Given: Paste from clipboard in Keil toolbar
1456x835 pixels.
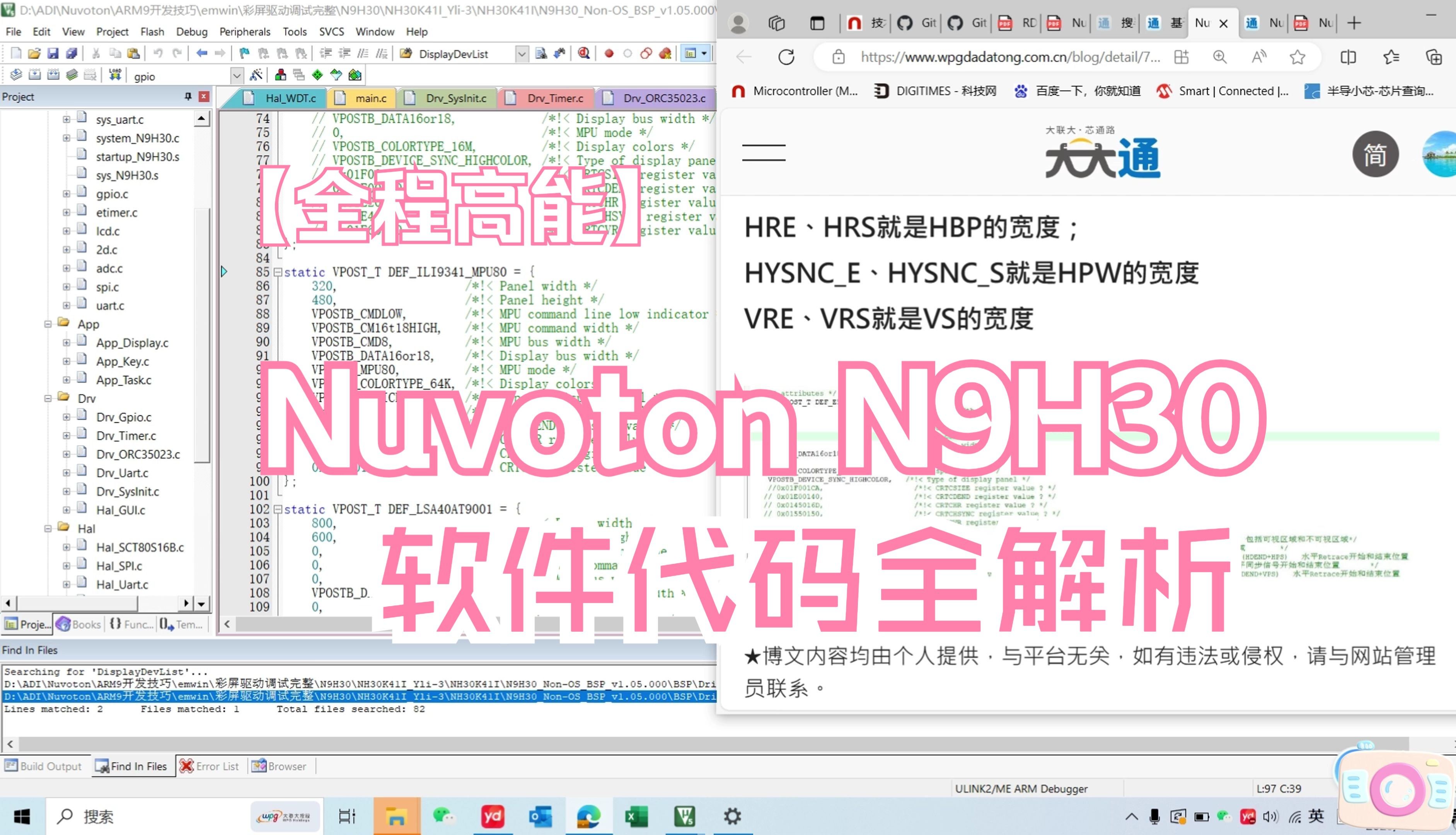Looking at the screenshot, I should (134, 53).
